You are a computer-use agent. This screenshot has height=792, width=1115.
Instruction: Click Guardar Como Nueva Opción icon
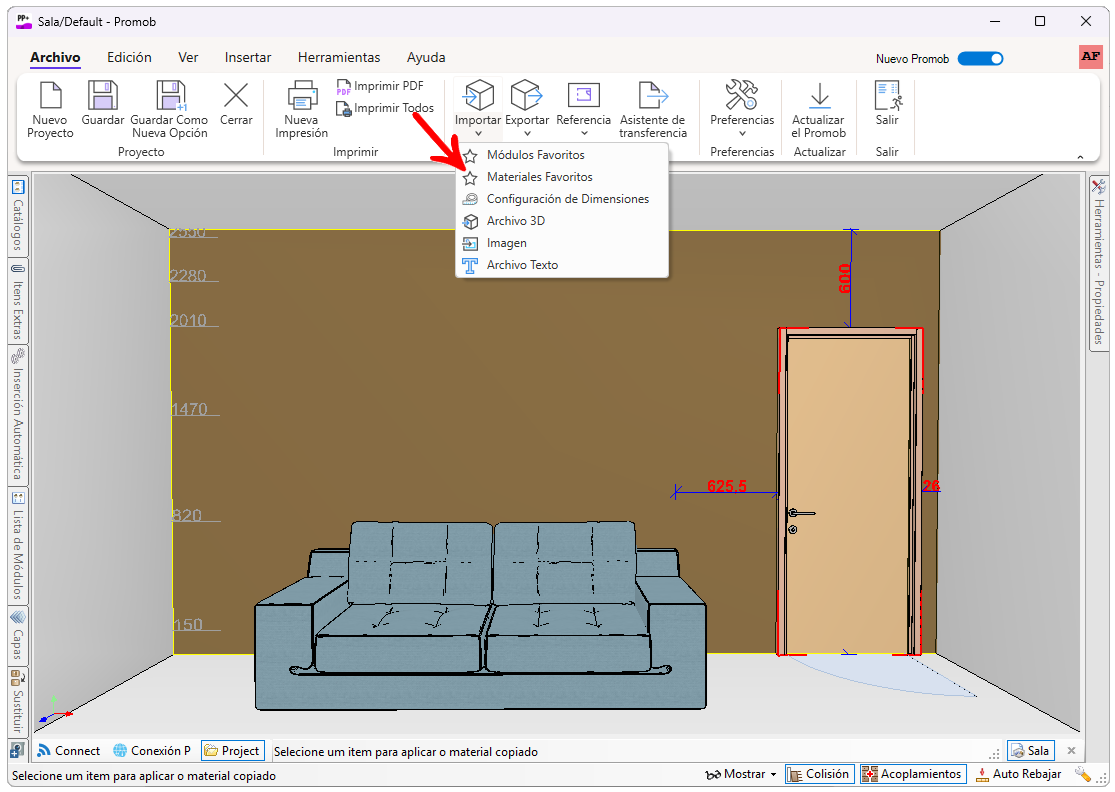click(170, 97)
